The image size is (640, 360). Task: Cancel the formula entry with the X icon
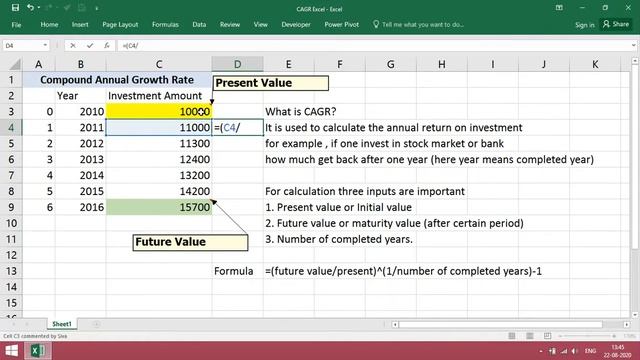click(x=73, y=45)
